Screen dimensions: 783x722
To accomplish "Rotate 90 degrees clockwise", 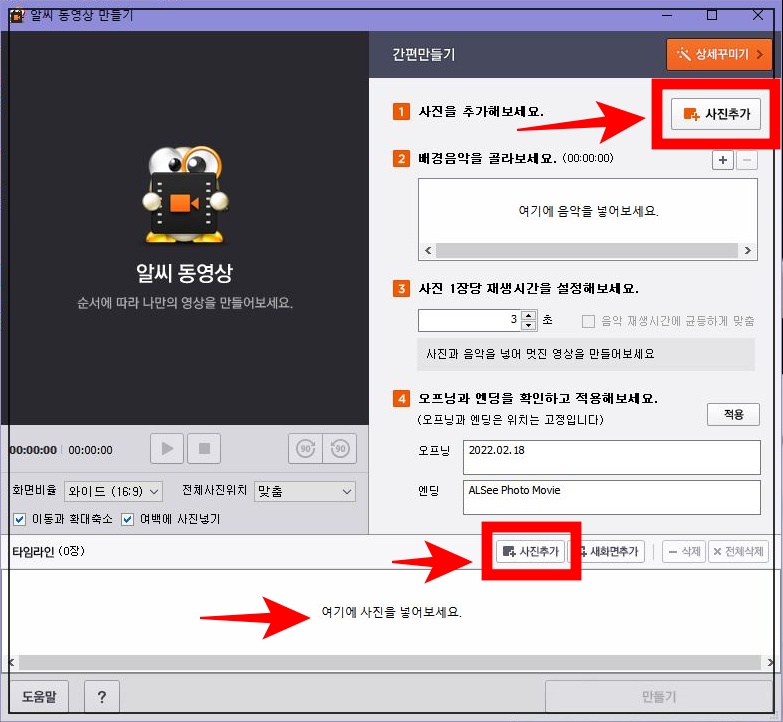I will tap(305, 448).
